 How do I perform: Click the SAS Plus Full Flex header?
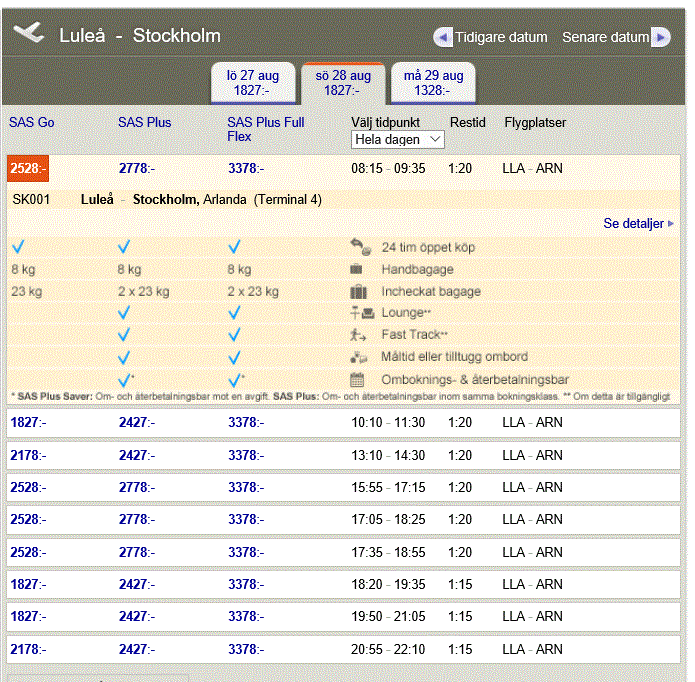click(266, 129)
